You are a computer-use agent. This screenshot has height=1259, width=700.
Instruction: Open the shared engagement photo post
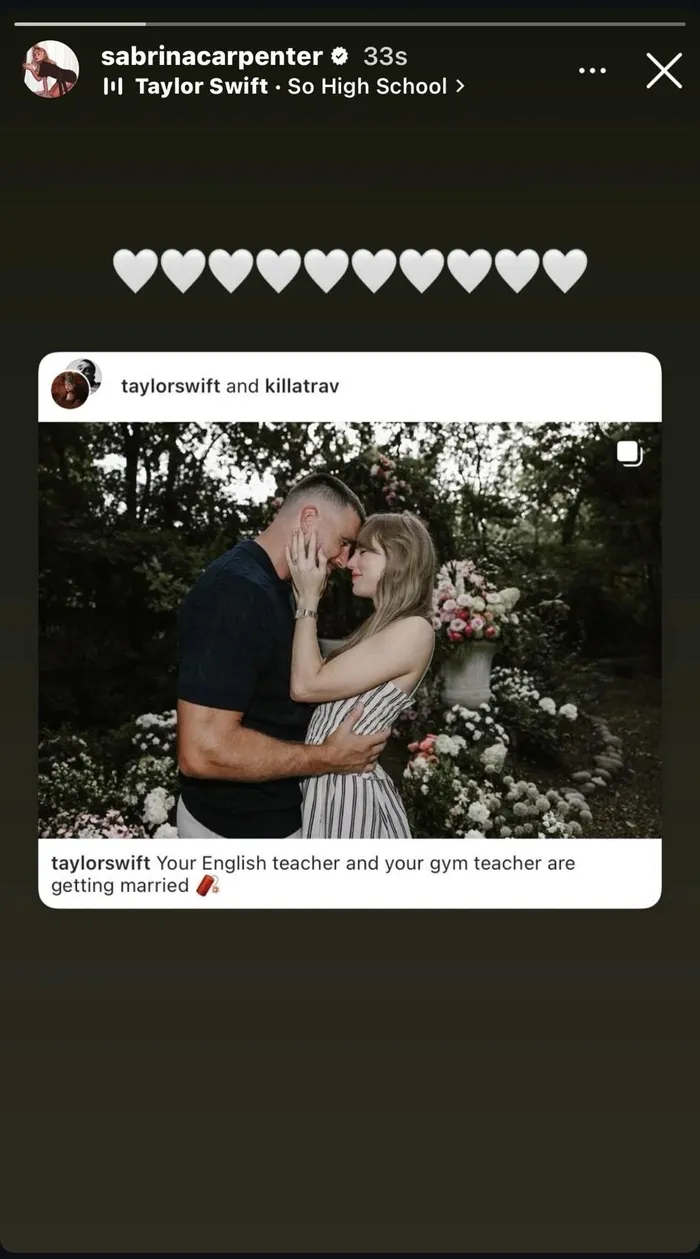(350, 630)
